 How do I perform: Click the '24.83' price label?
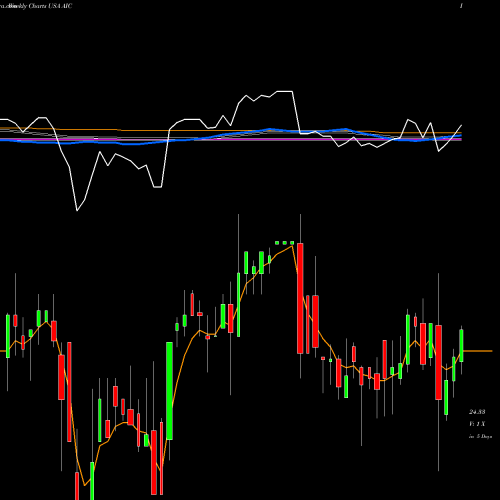(477, 412)
